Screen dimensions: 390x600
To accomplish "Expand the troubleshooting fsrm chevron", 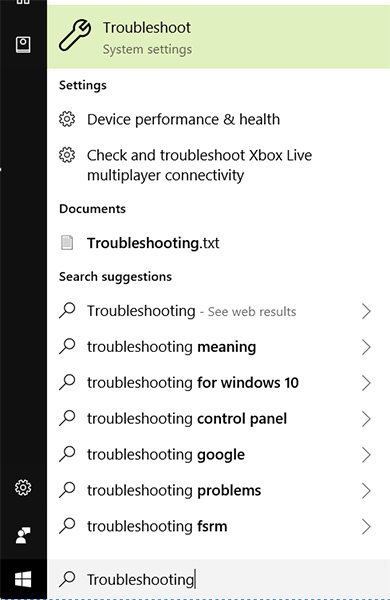I will click(x=366, y=527).
